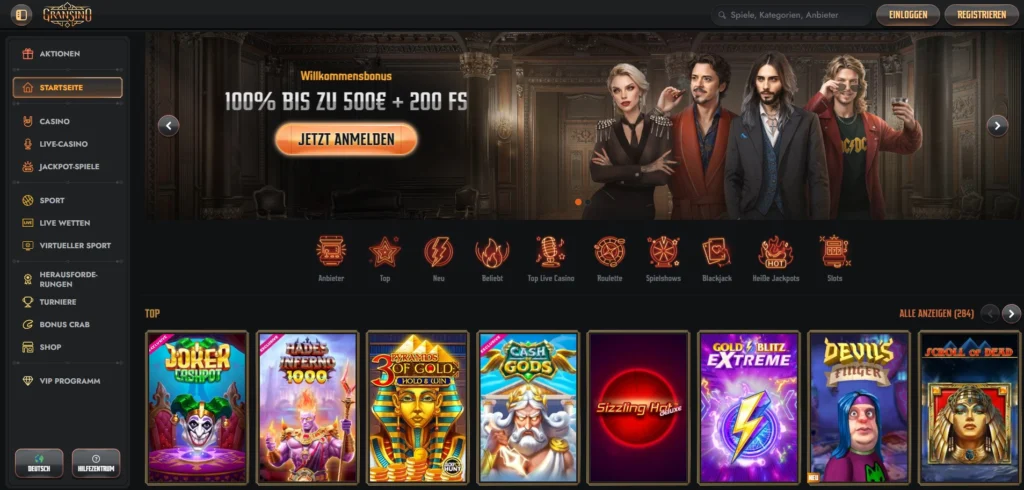Open the Spielshows category icon
The image size is (1024, 490).
pyautogui.click(x=663, y=251)
